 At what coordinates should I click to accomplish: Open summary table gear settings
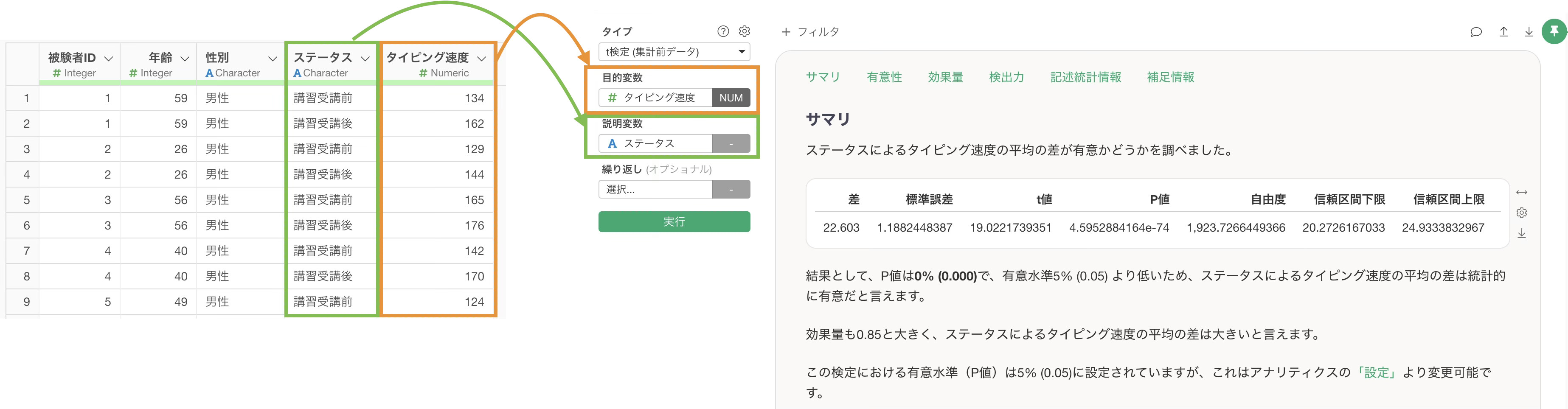click(1521, 213)
